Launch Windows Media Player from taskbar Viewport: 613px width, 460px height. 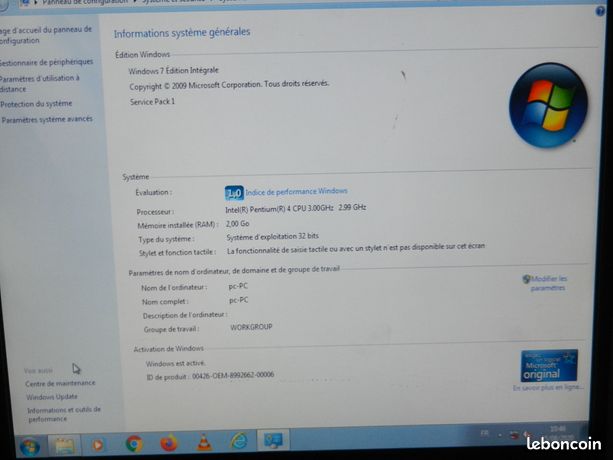pyautogui.click(x=98, y=445)
